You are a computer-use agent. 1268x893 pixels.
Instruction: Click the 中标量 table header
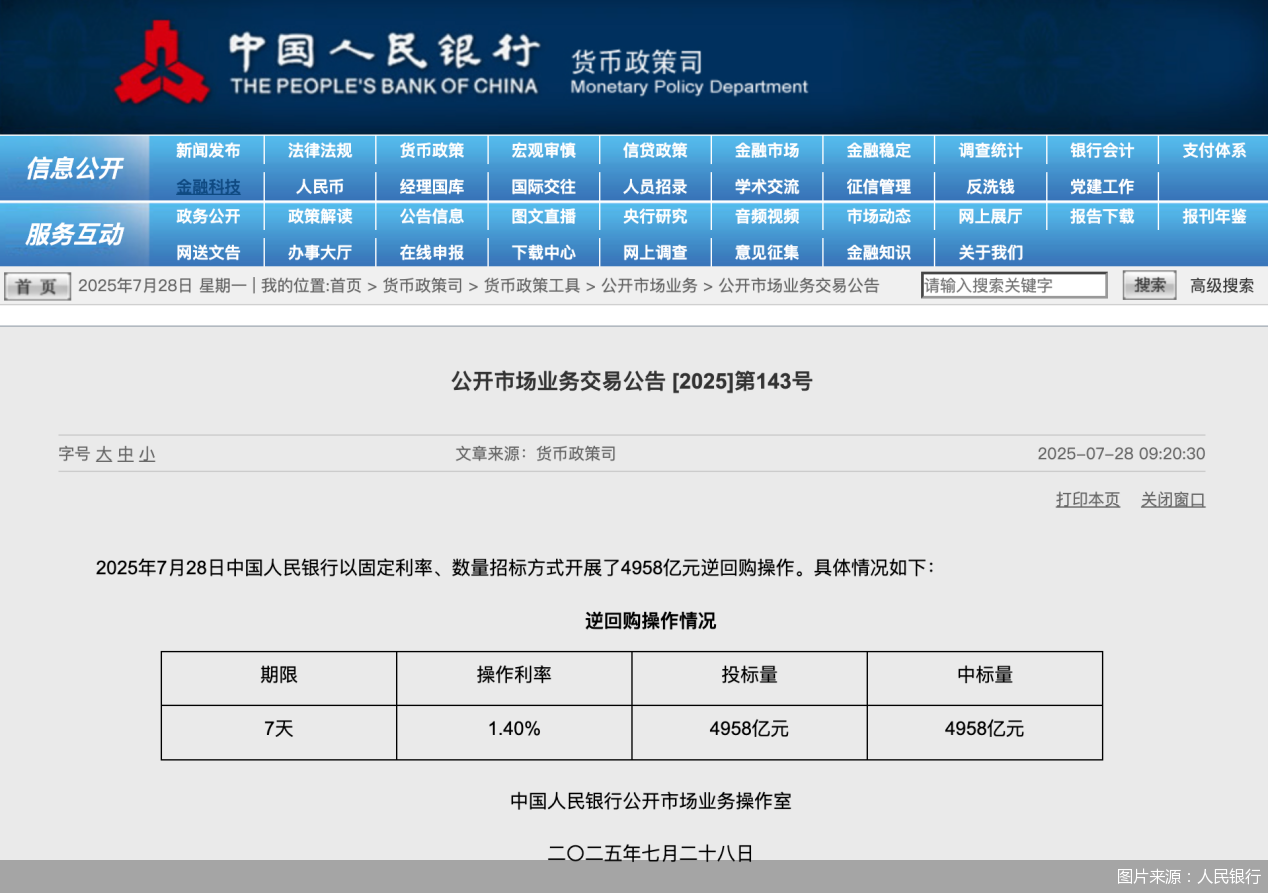click(x=985, y=678)
